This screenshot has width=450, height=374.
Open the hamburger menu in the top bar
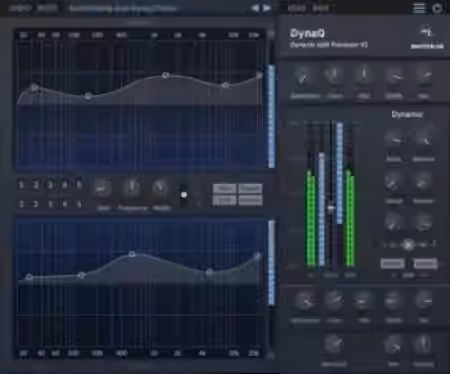[x=419, y=8]
